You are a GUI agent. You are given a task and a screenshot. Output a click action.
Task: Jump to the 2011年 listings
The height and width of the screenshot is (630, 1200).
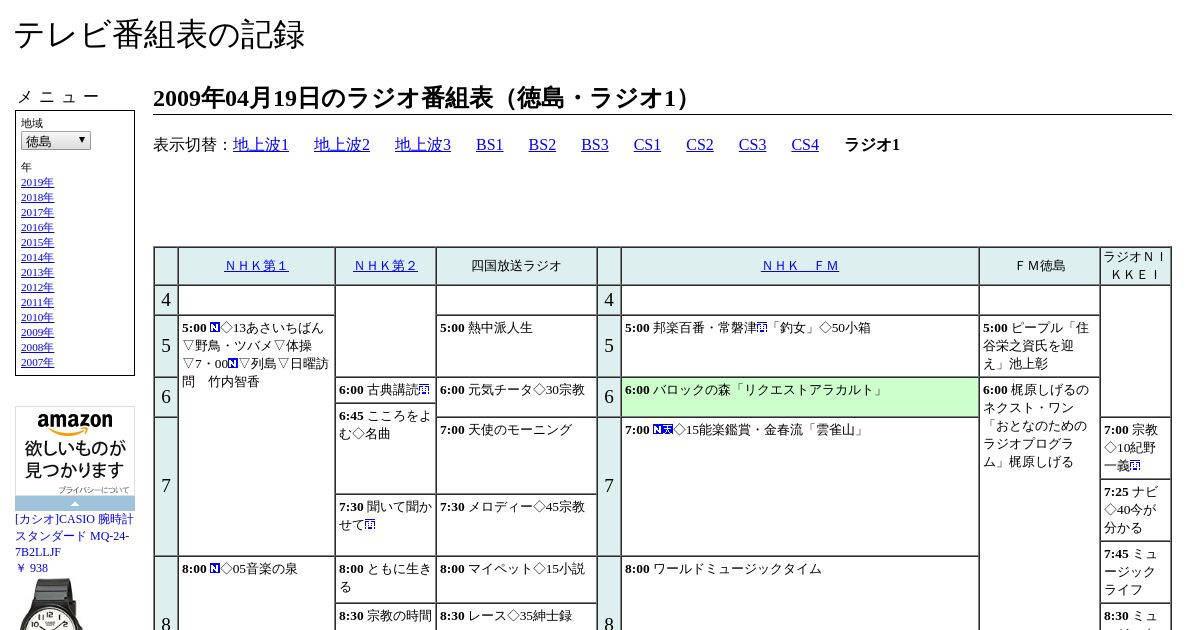37,302
